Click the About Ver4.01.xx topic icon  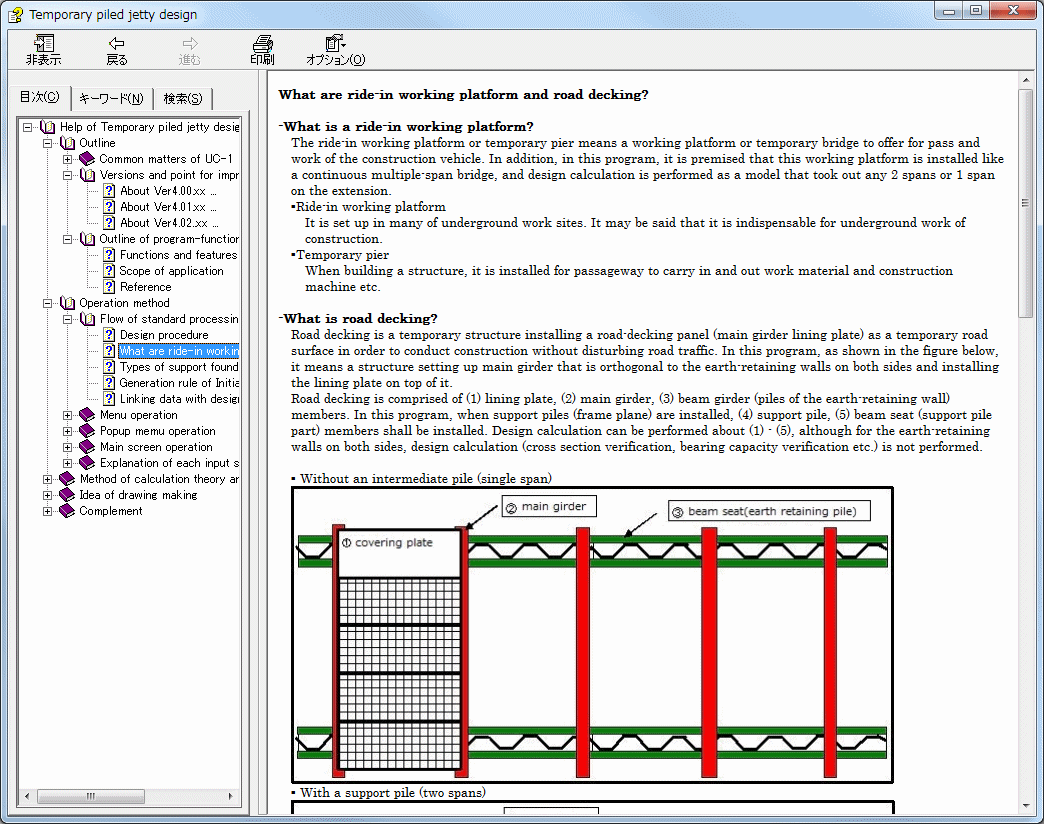pyautogui.click(x=109, y=207)
